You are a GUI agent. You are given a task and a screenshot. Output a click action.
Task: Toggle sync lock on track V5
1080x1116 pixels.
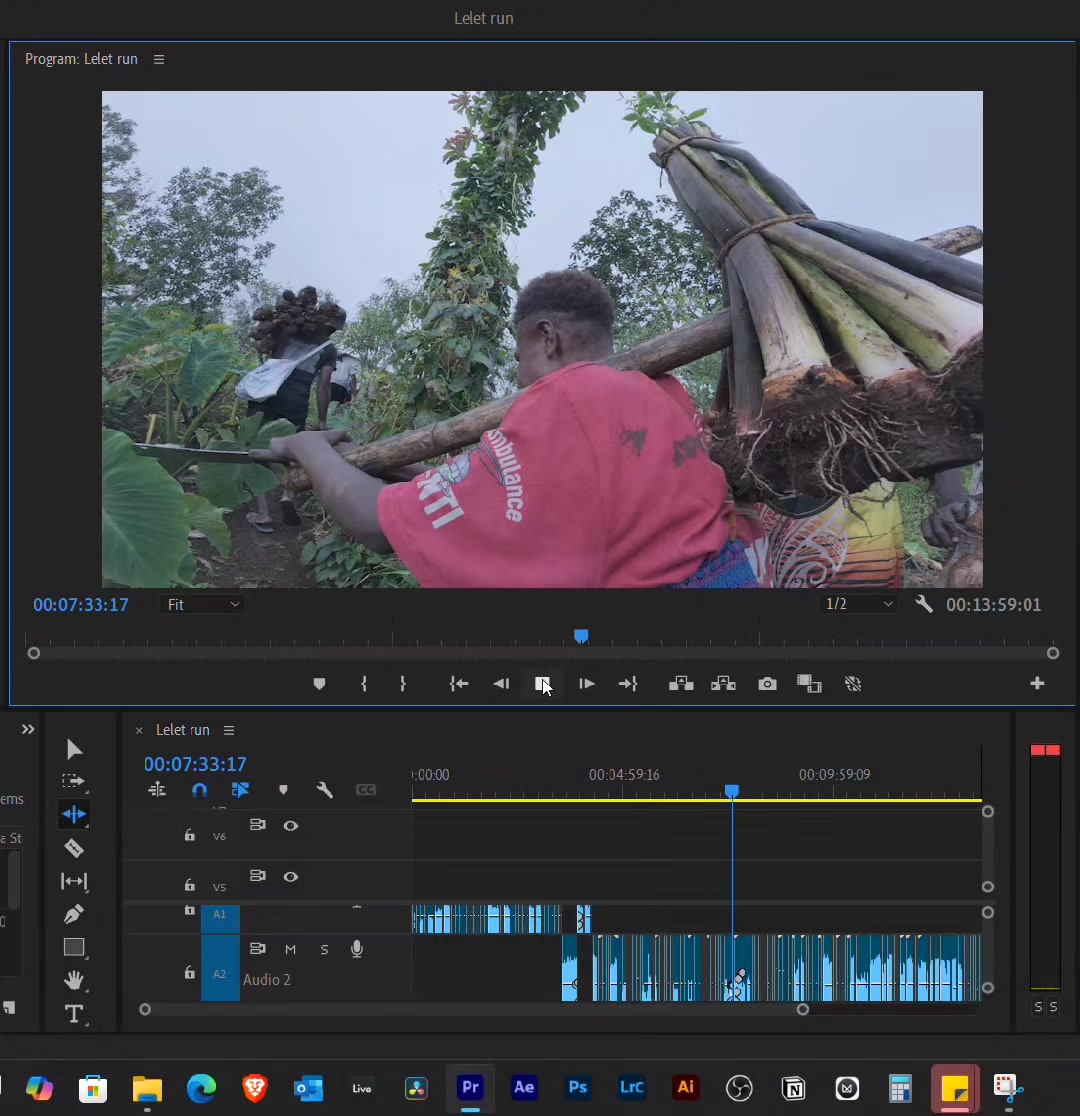coord(258,876)
